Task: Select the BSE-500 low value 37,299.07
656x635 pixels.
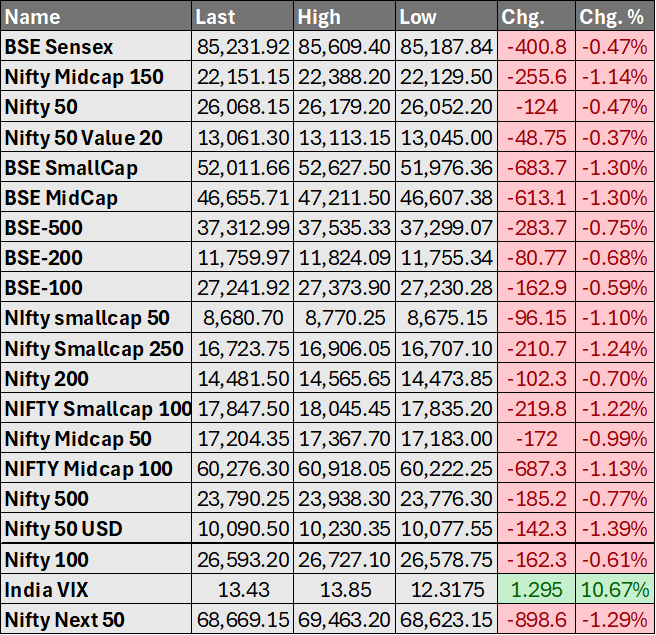Action: (446, 228)
